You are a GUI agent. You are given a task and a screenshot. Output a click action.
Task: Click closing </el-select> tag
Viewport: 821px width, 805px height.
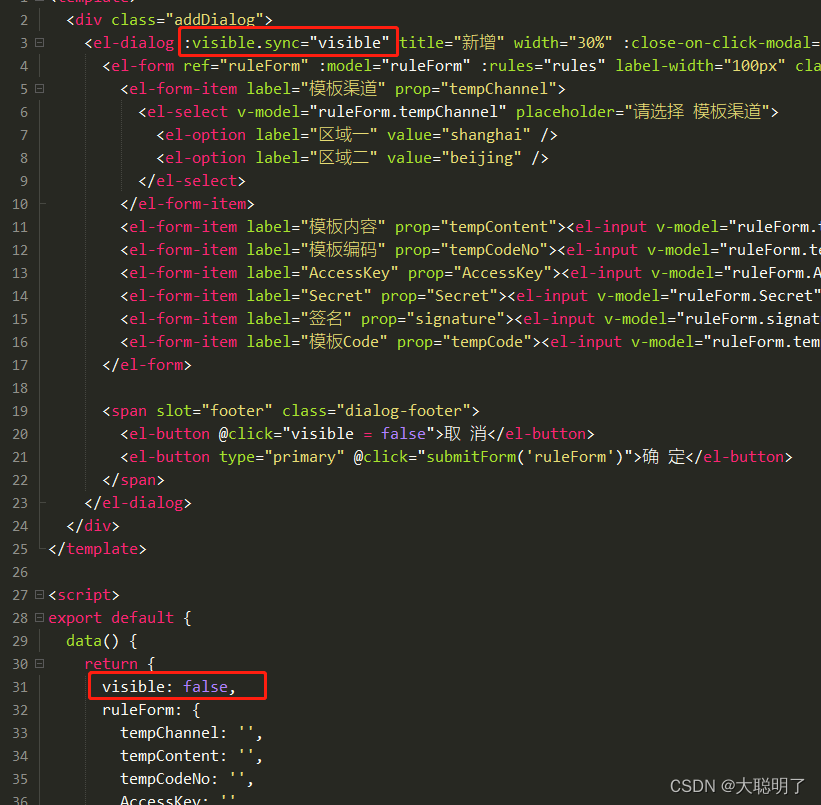coord(192,181)
